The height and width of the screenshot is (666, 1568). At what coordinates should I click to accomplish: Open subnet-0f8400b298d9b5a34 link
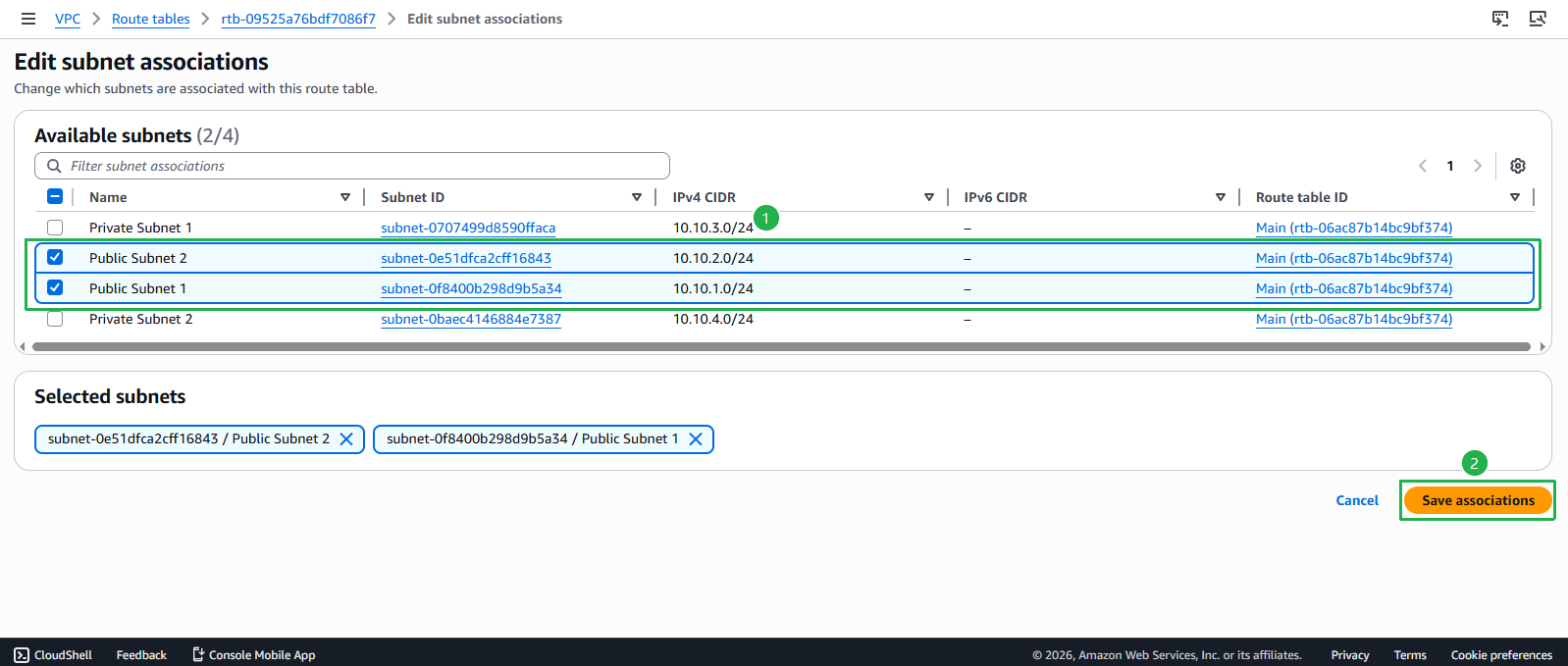coord(471,288)
